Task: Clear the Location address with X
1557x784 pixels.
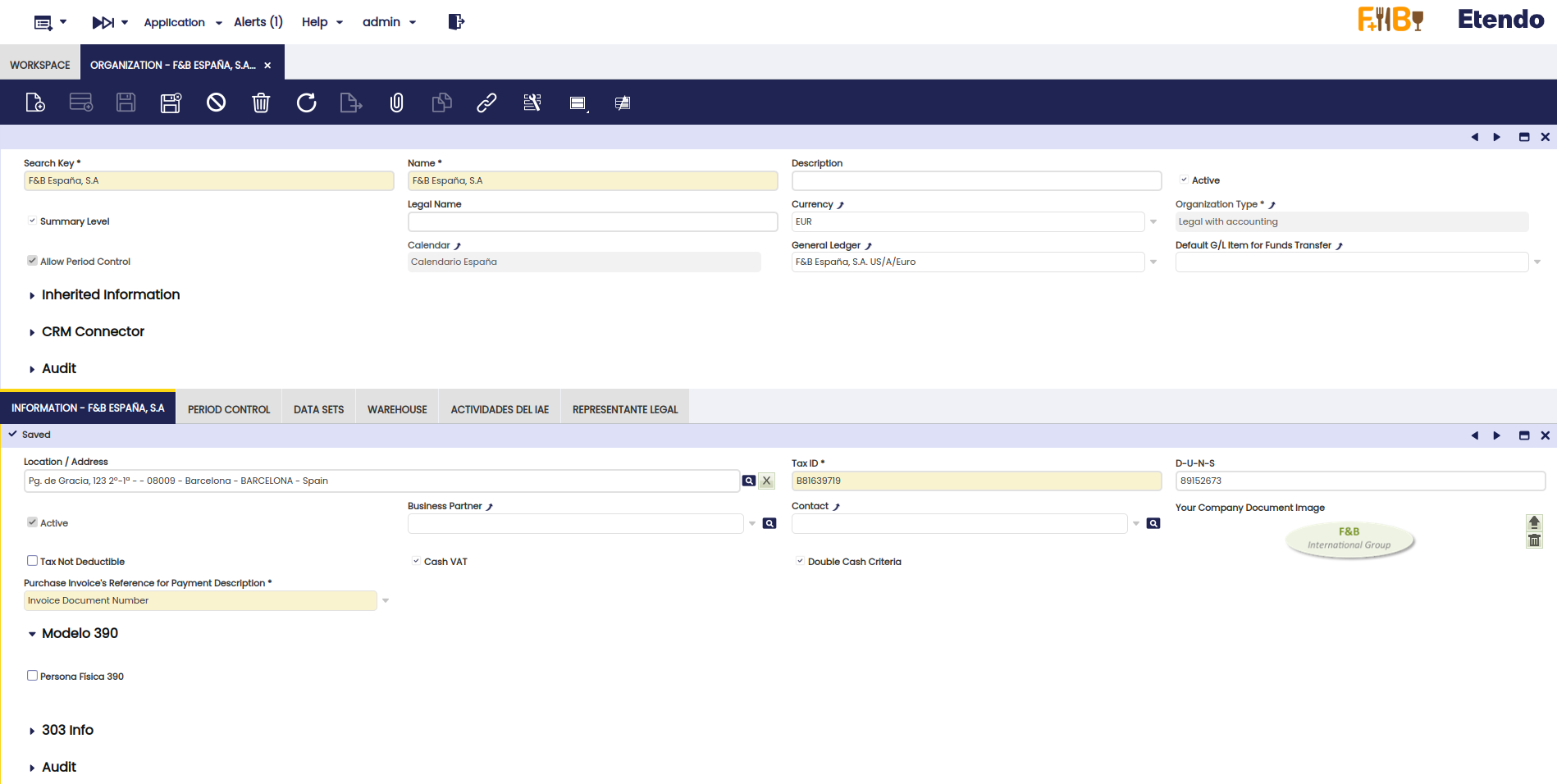Action: pos(767,481)
